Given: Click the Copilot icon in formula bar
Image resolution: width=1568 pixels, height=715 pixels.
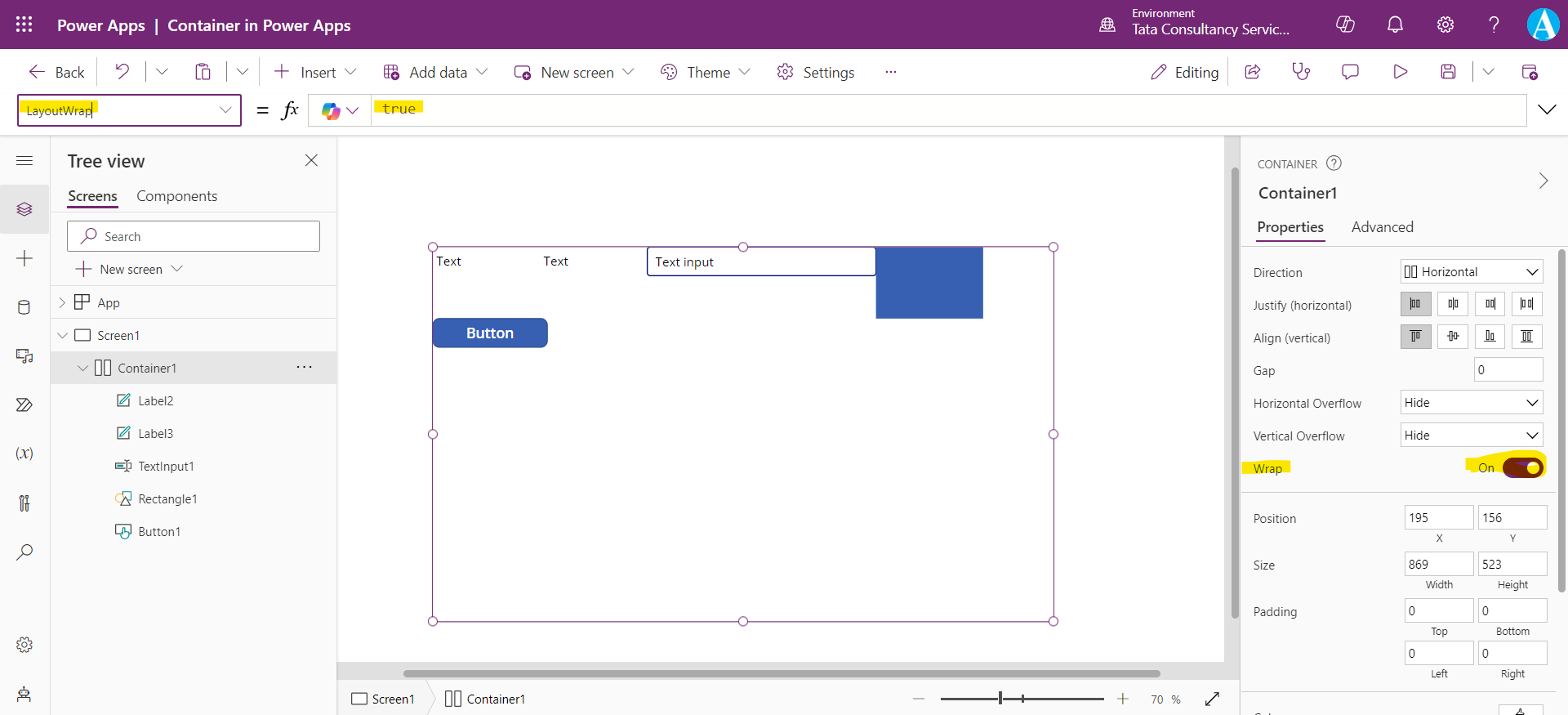Looking at the screenshot, I should (x=331, y=111).
